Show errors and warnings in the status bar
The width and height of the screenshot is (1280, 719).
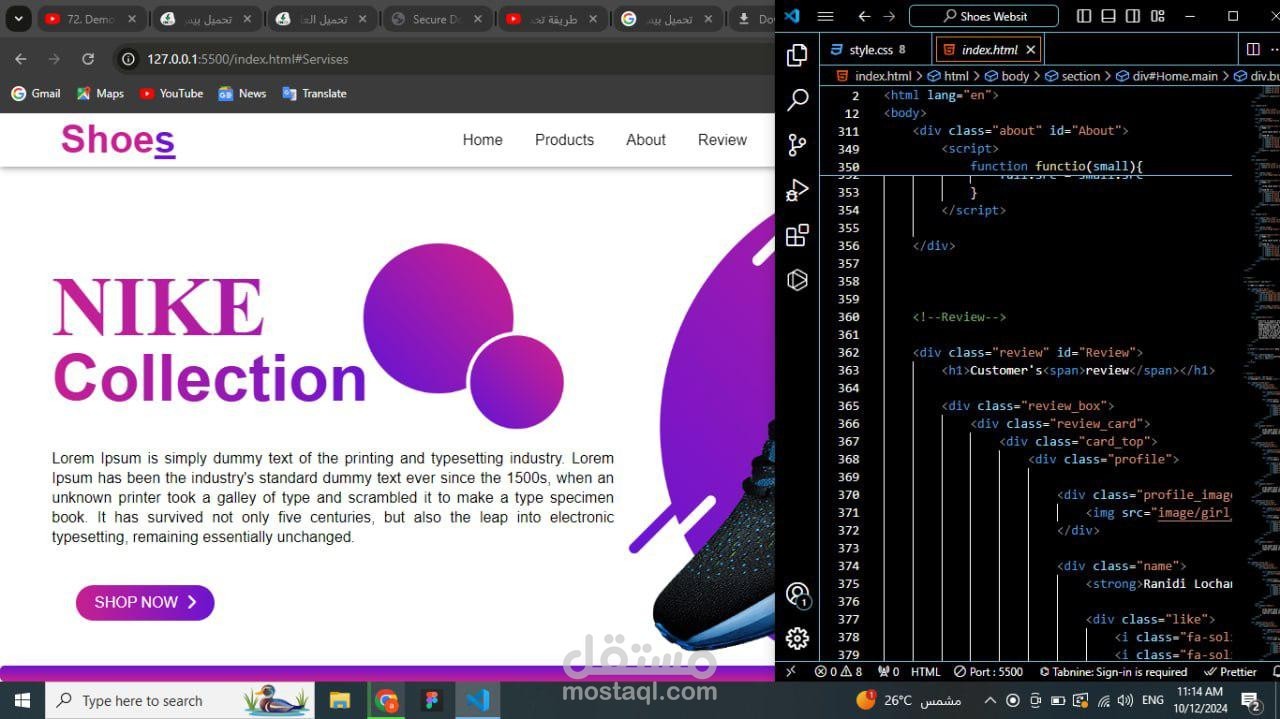coord(838,672)
